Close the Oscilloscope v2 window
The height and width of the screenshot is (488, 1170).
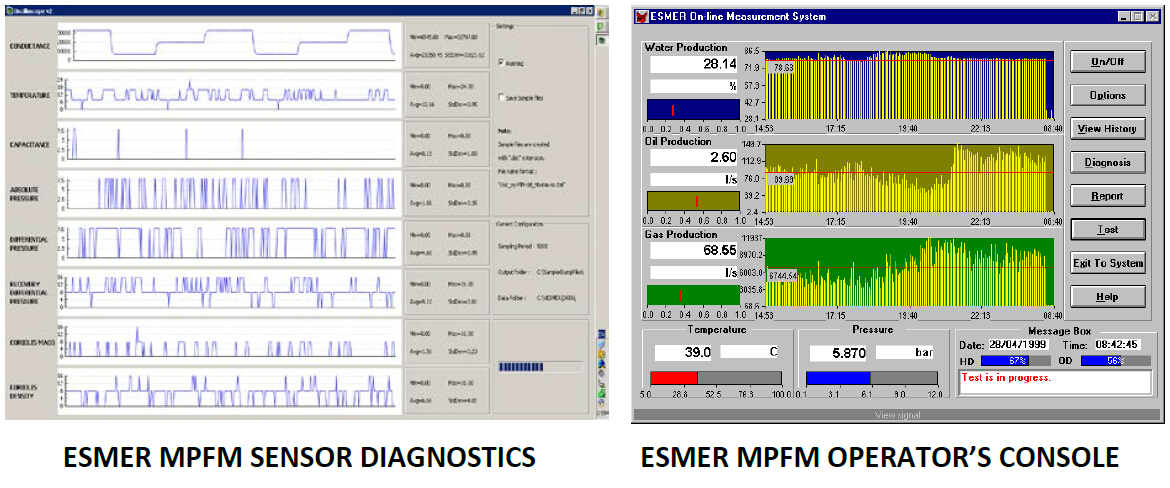[x=588, y=11]
